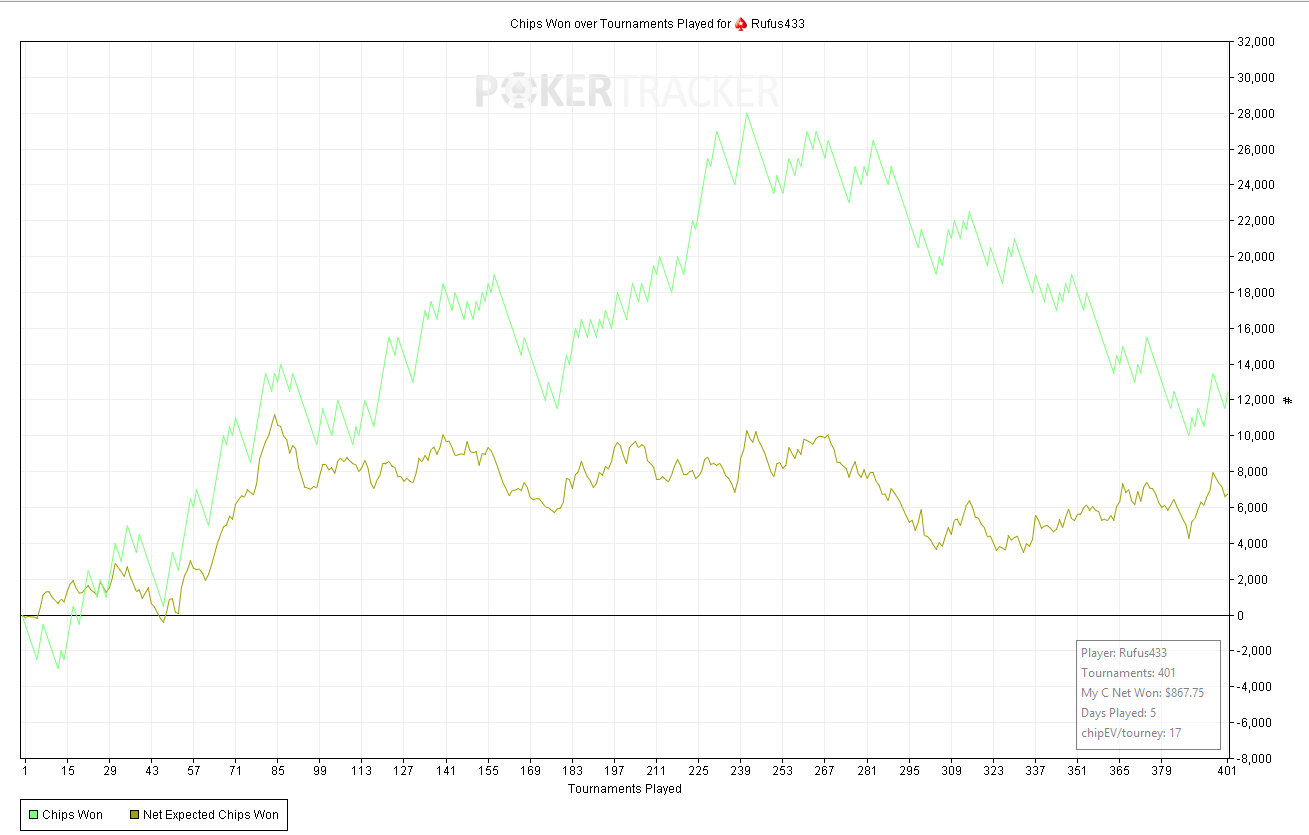Click the 169 tick on the x-axis

530,772
